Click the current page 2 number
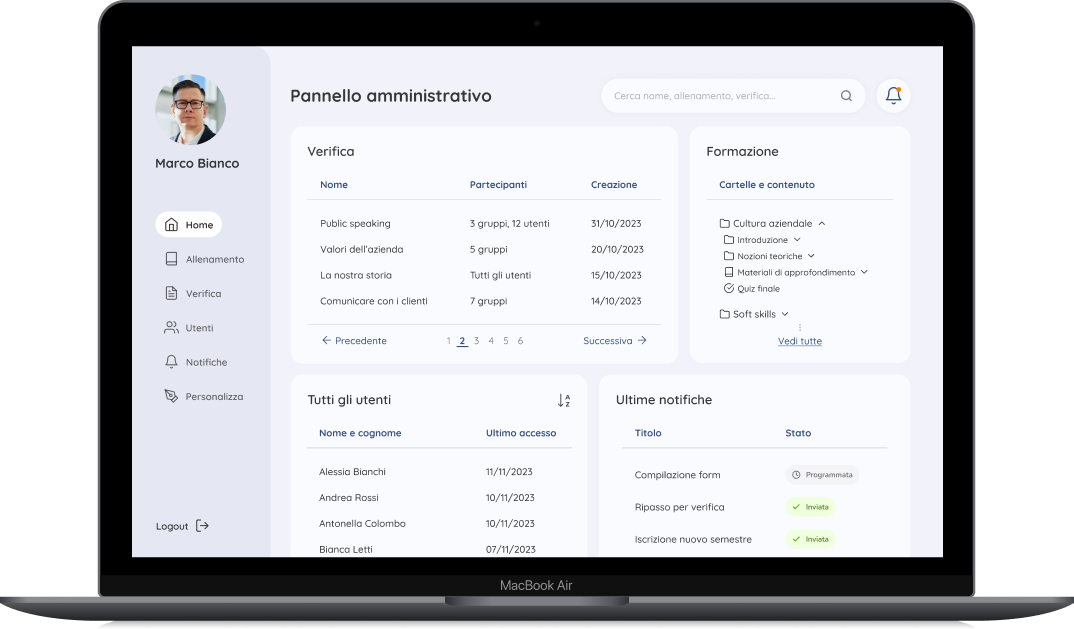Viewport: 1074px width, 629px height. click(462, 341)
